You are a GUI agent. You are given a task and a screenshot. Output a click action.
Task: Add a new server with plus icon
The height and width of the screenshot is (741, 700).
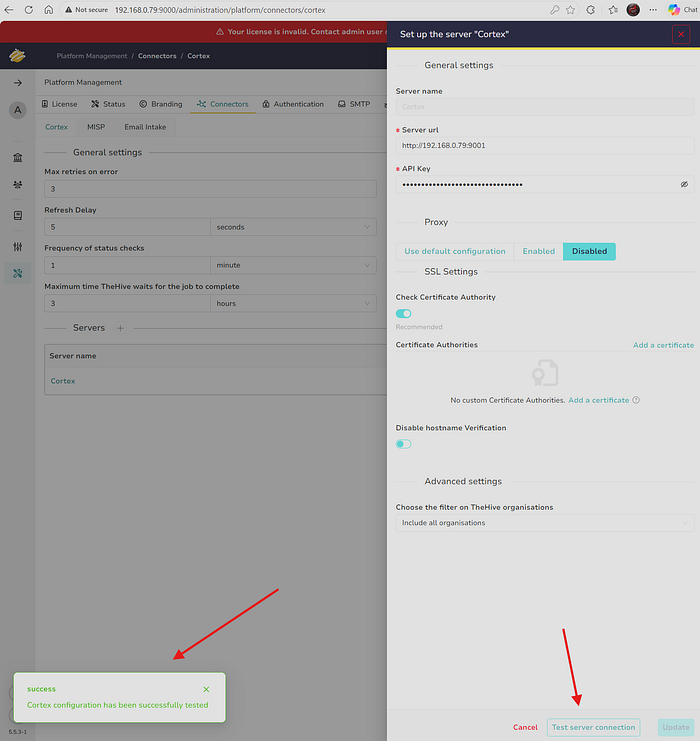coord(120,328)
